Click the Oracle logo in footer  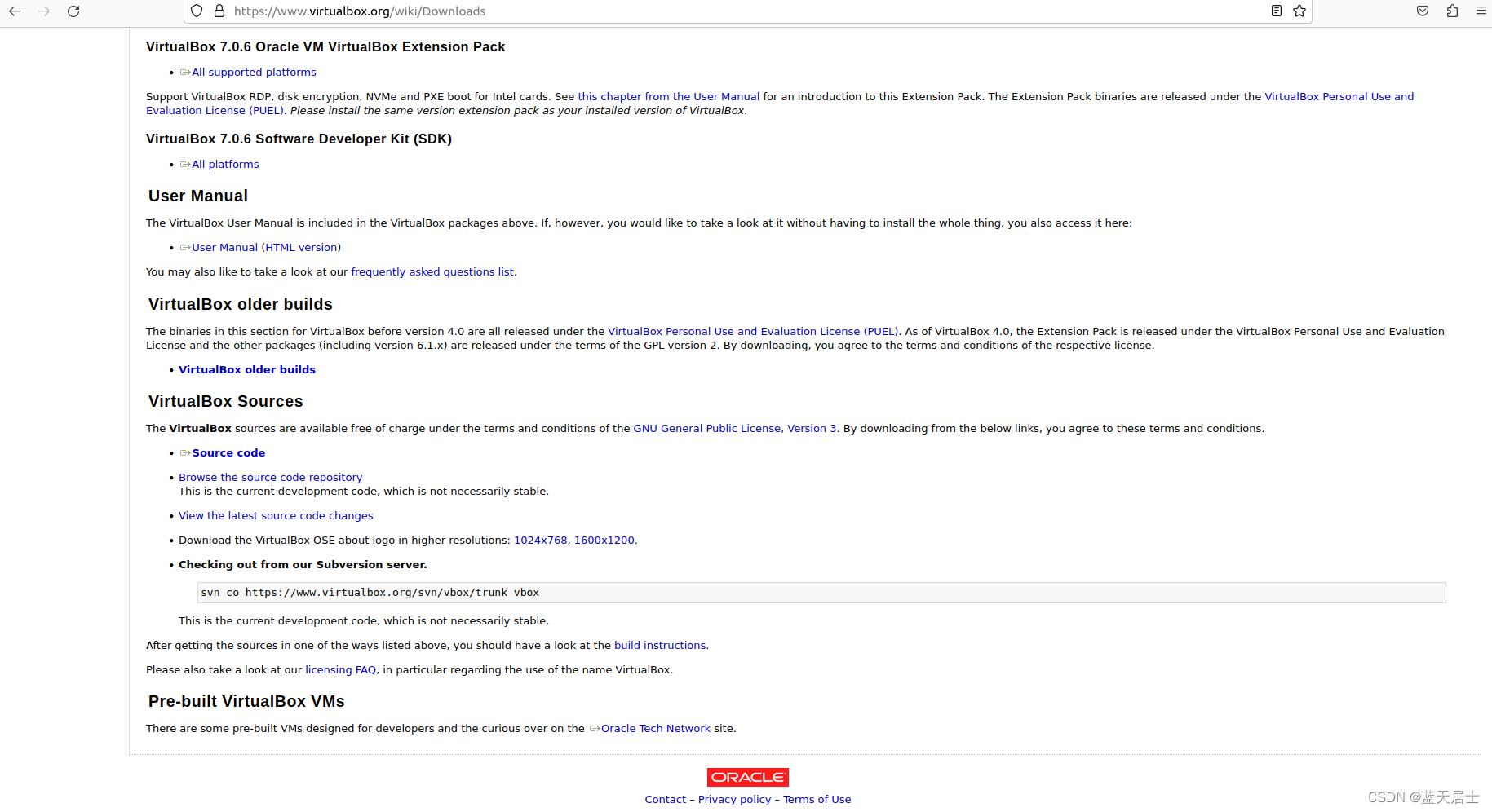click(748, 777)
